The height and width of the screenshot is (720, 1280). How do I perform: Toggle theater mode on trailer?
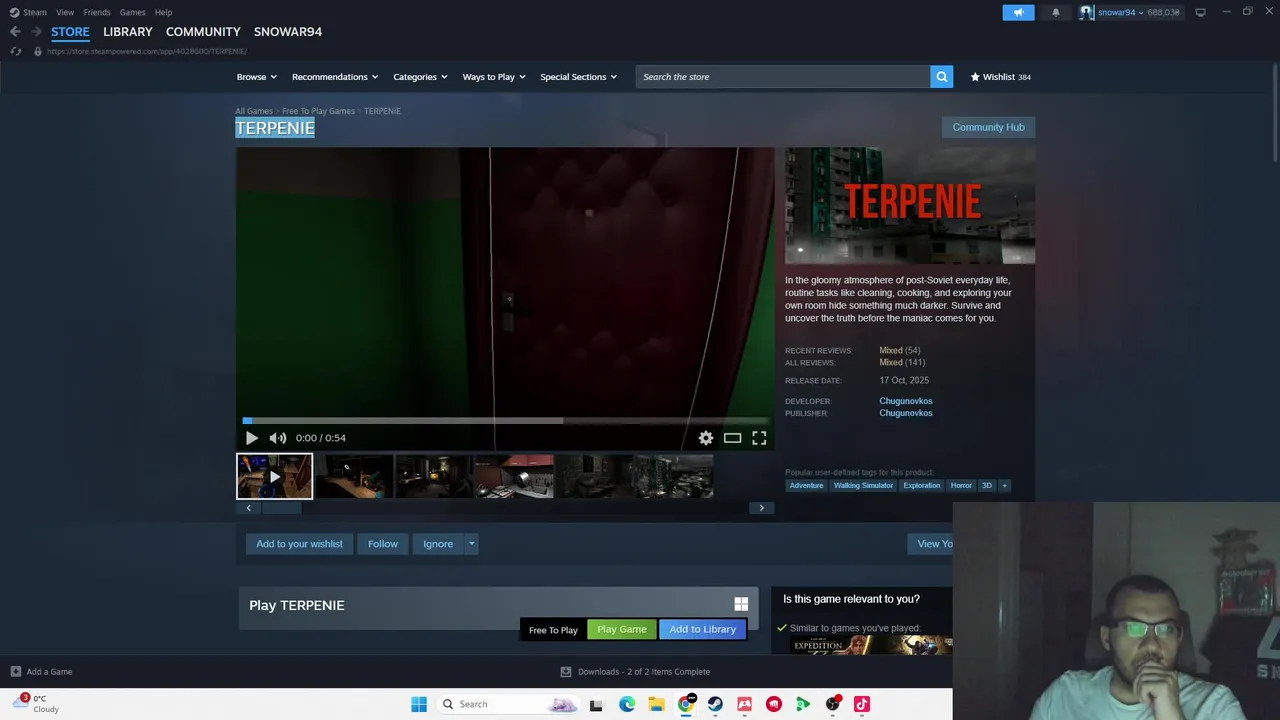[733, 438]
